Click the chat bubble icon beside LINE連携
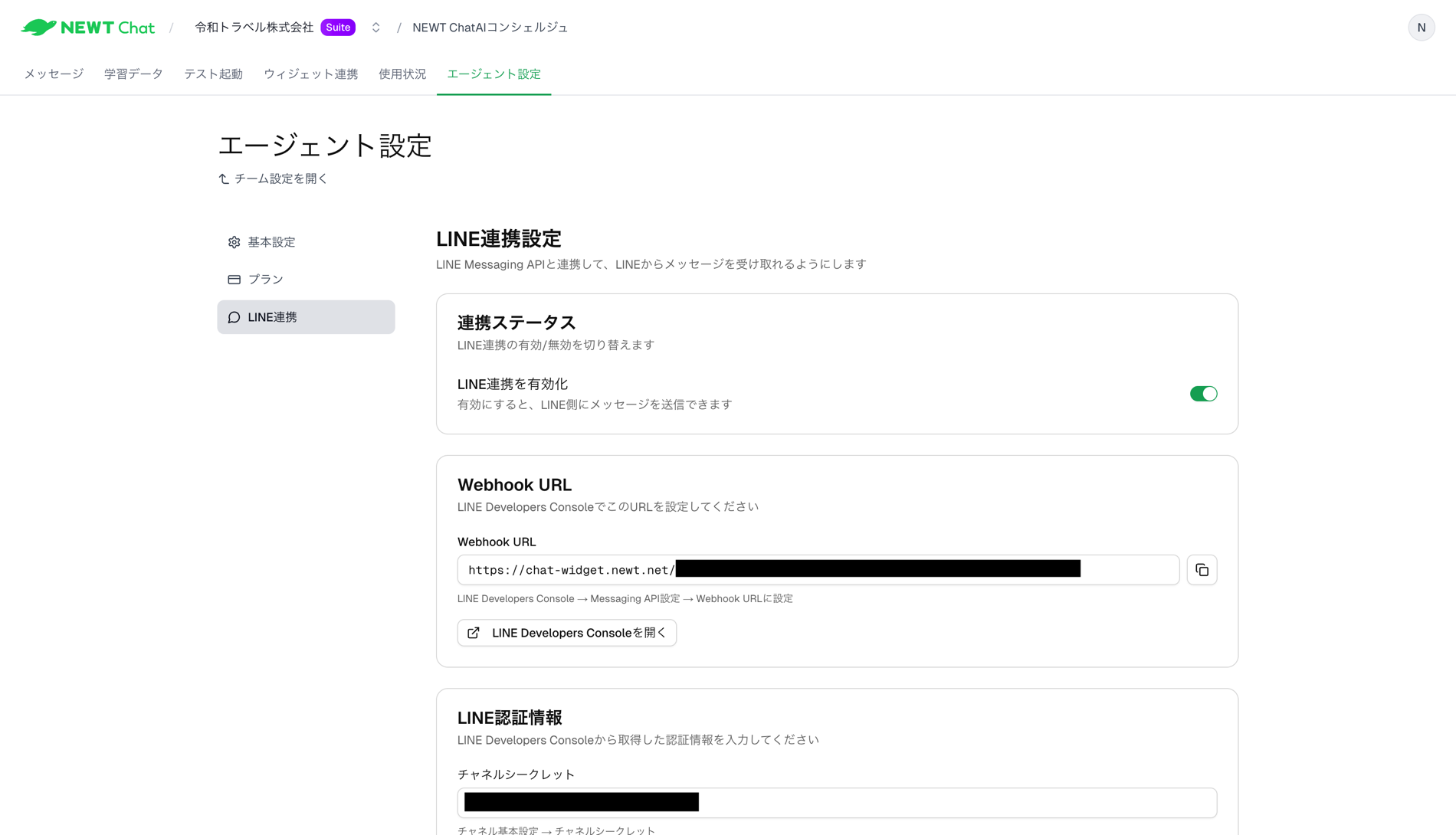This screenshot has height=835, width=1456. click(234, 316)
